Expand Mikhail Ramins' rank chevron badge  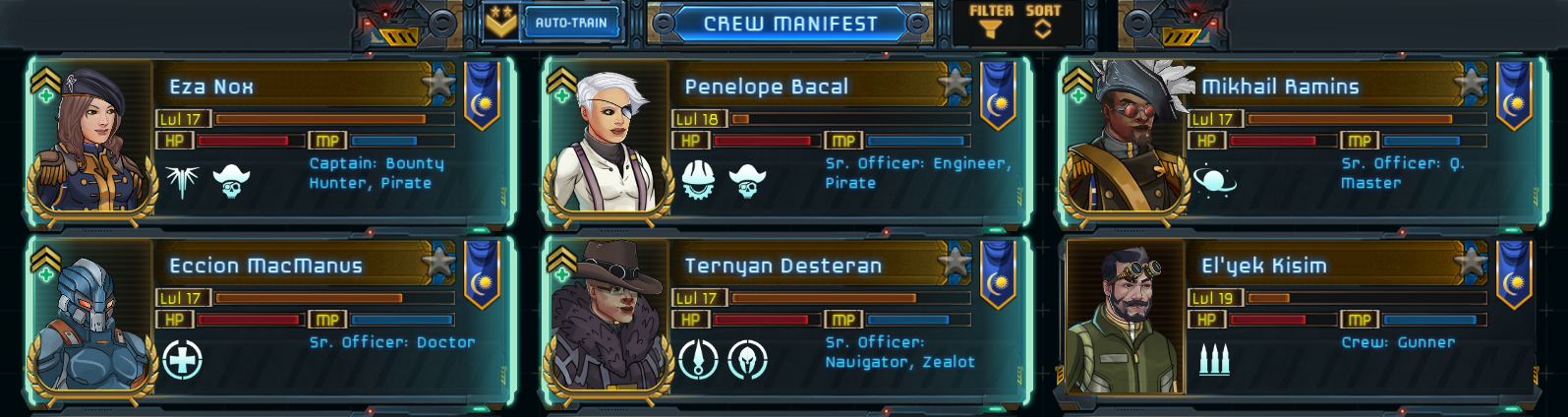[1076, 79]
